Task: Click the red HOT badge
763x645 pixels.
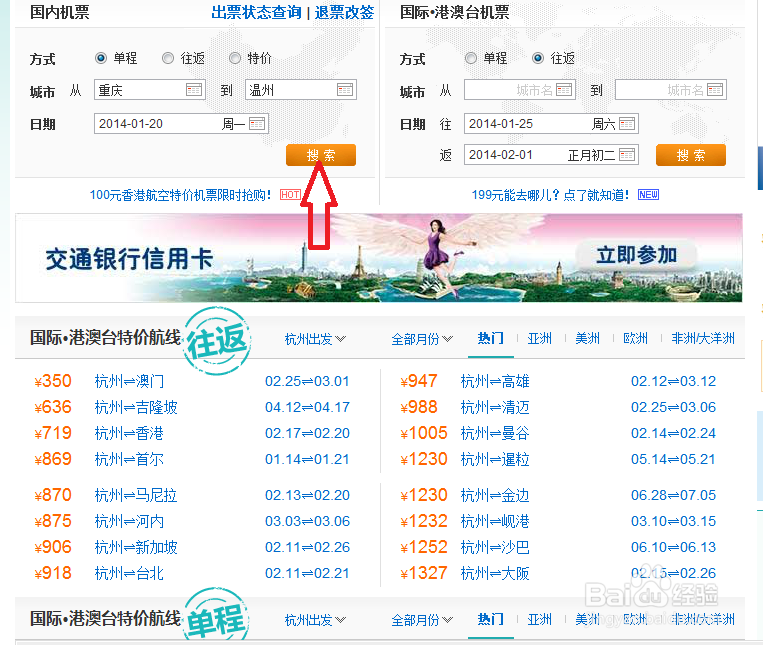Action: click(x=290, y=195)
